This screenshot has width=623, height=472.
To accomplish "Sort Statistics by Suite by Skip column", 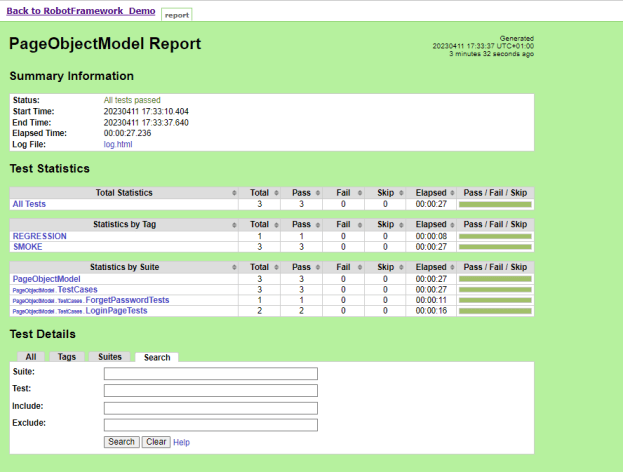I will point(385,268).
